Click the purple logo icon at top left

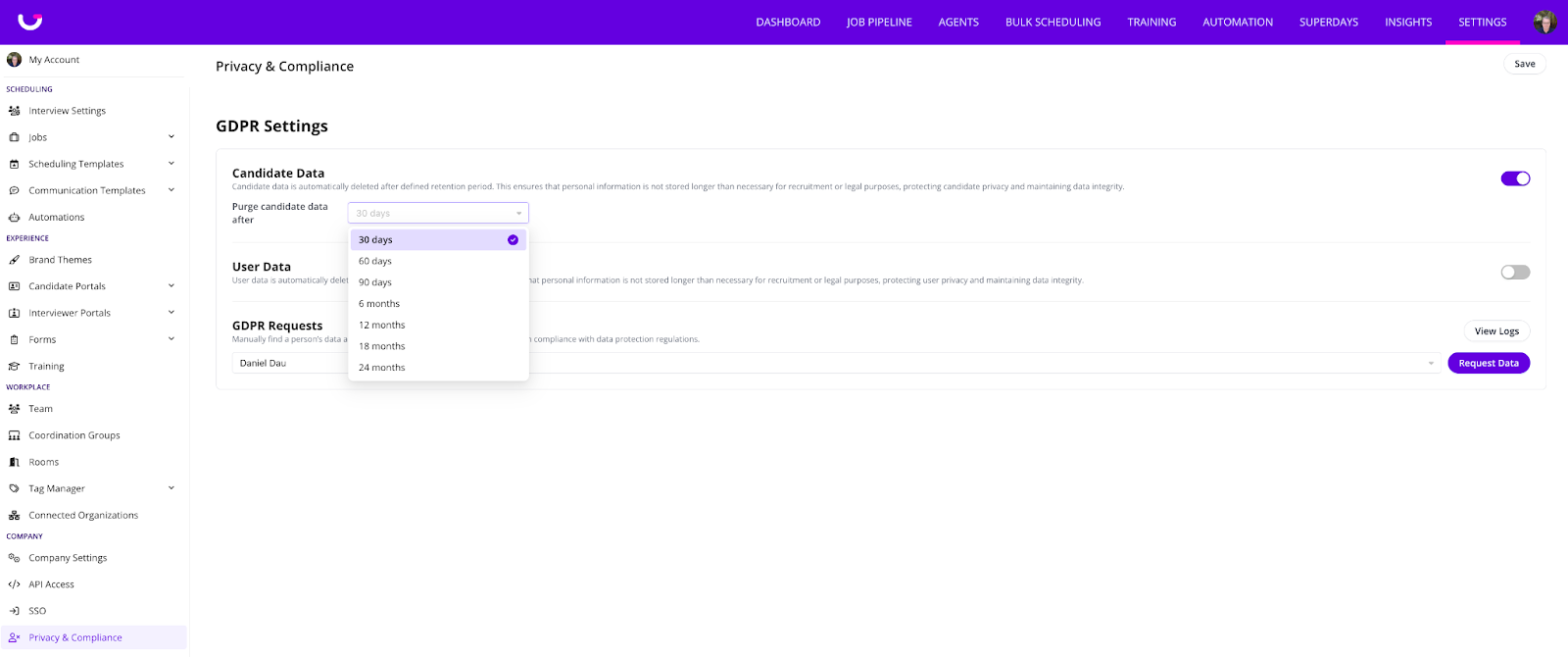[x=29, y=21]
